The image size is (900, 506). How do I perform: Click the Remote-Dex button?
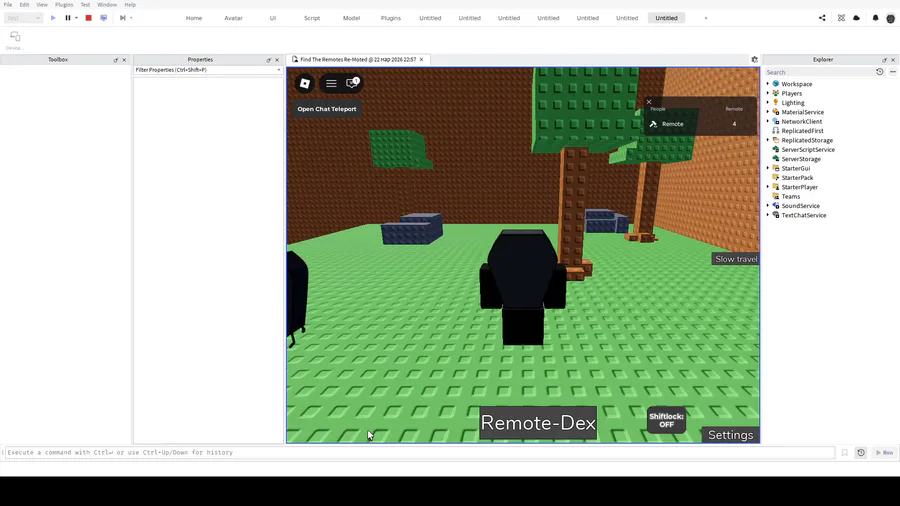(538, 423)
